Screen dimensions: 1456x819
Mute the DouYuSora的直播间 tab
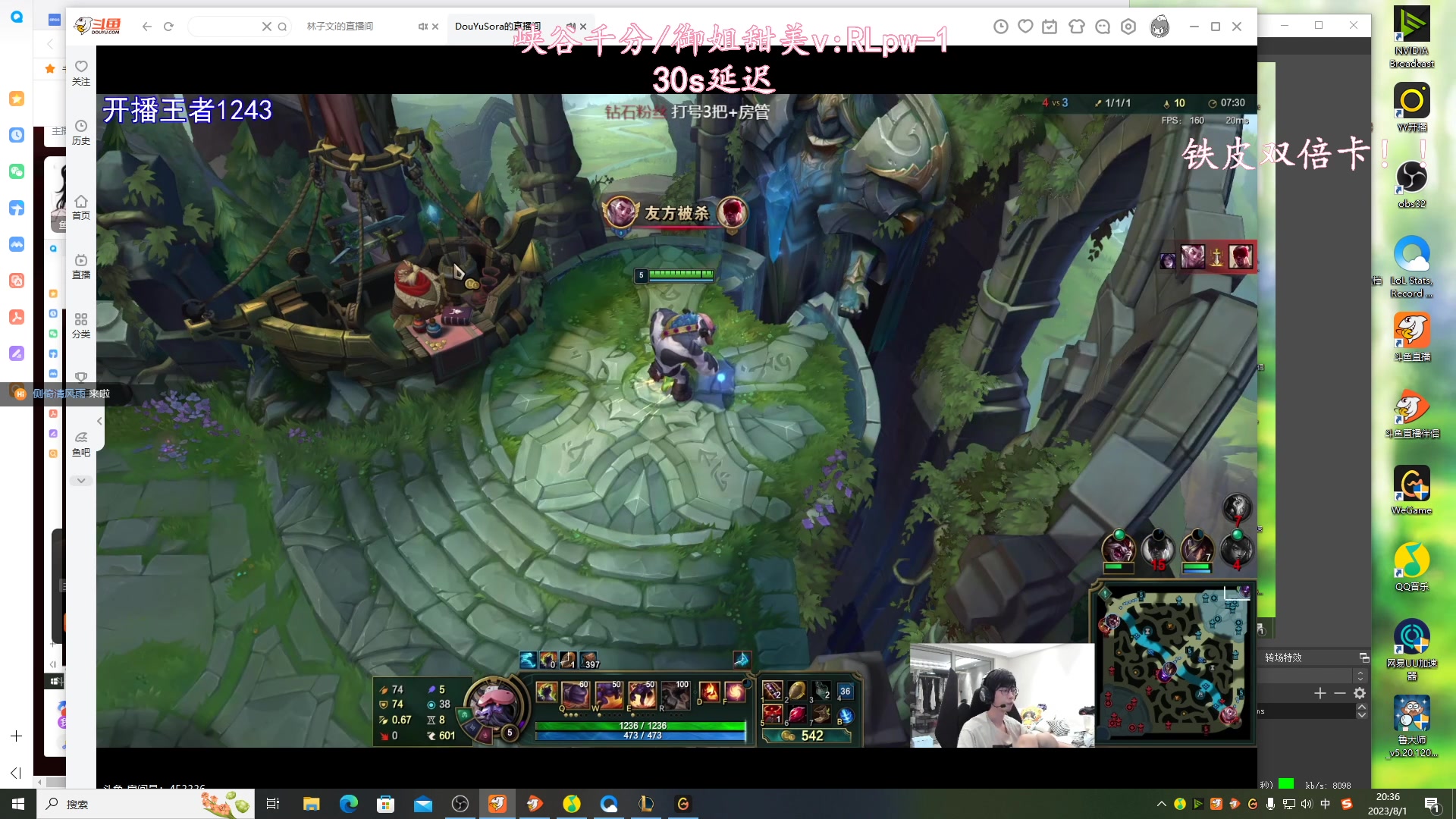pos(570,27)
